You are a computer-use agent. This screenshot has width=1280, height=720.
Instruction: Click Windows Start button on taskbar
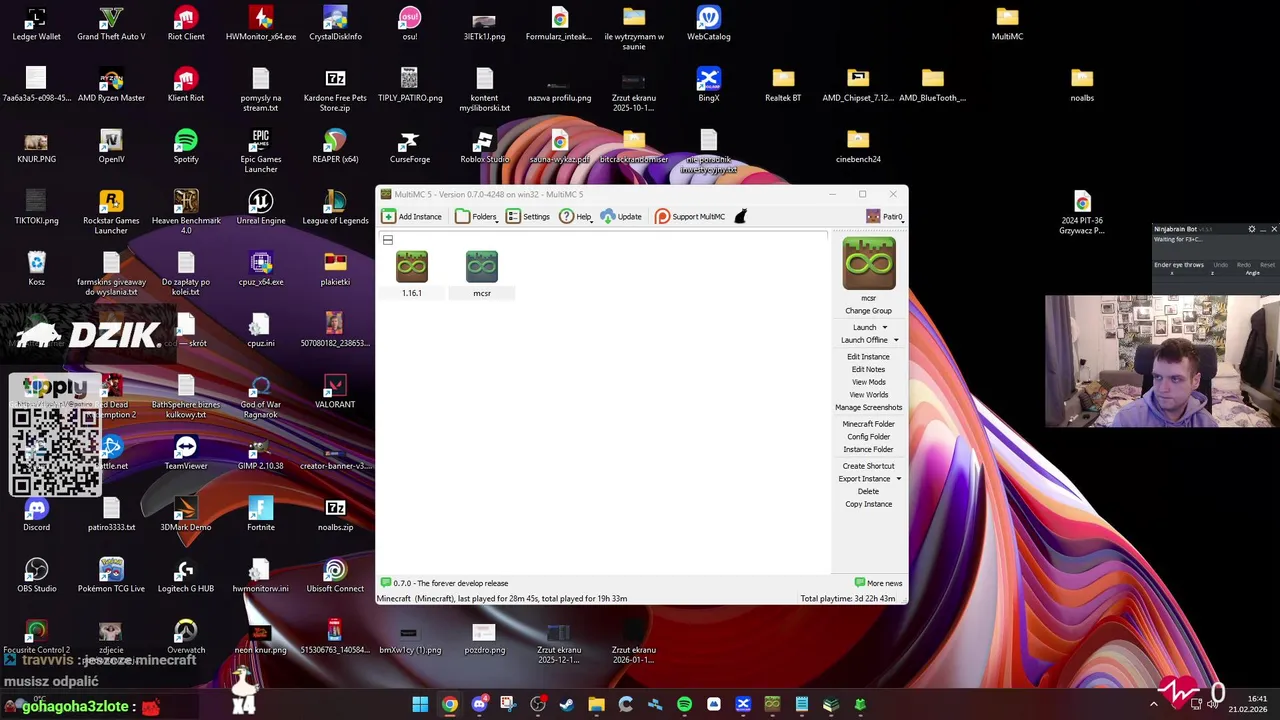[420, 704]
